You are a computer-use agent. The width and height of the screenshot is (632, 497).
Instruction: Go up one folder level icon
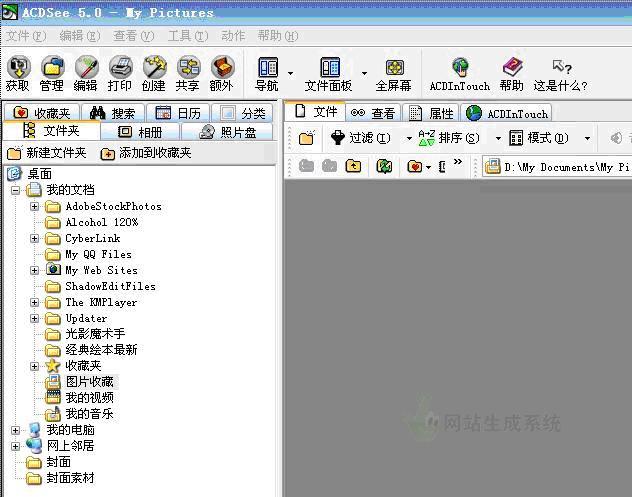tap(353, 166)
